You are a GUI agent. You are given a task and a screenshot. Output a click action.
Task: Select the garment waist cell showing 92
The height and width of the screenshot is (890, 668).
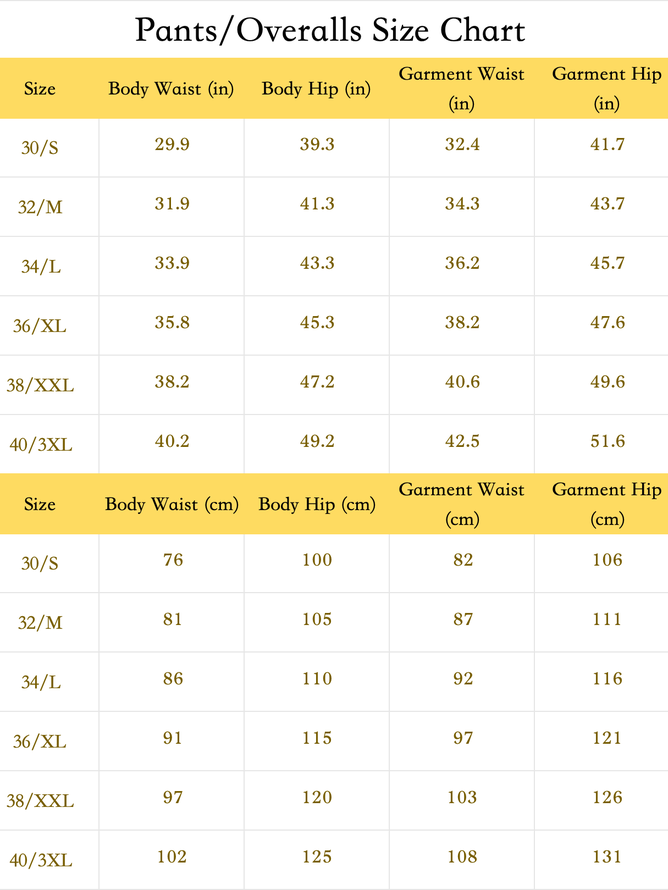[462, 678]
